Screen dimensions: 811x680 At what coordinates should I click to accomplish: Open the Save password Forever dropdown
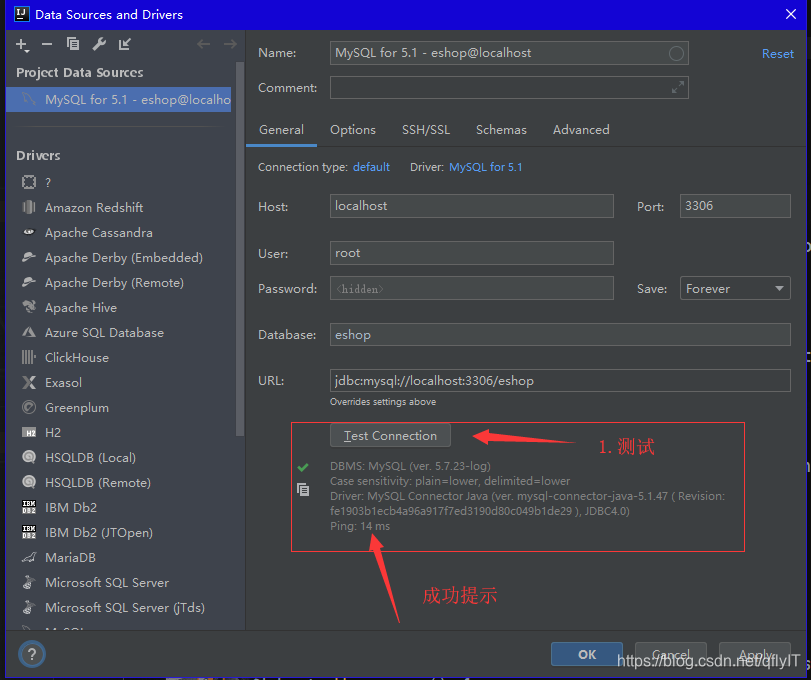[x=735, y=288]
